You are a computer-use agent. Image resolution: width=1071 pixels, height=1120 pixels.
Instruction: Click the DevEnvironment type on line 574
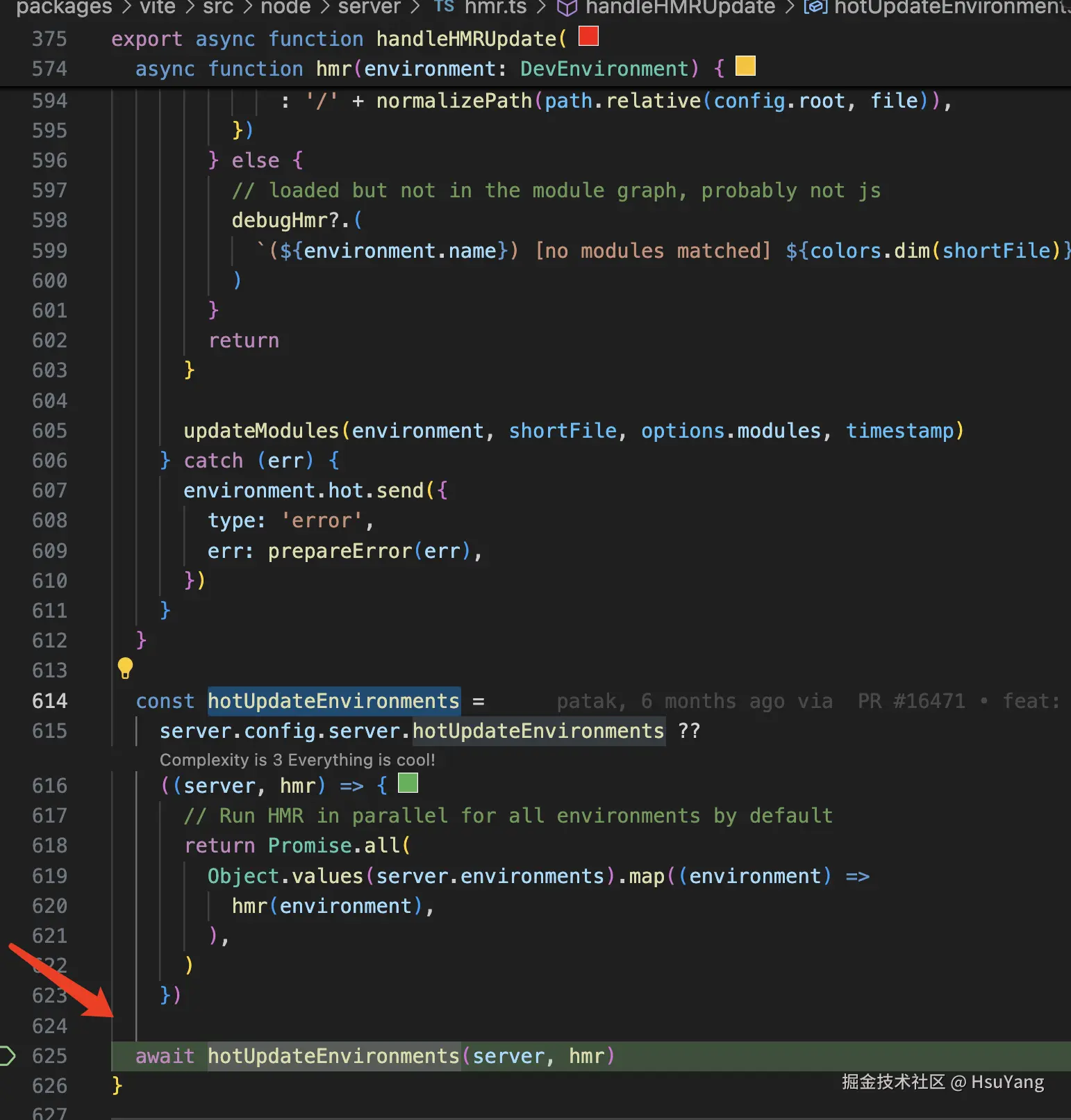pos(604,69)
